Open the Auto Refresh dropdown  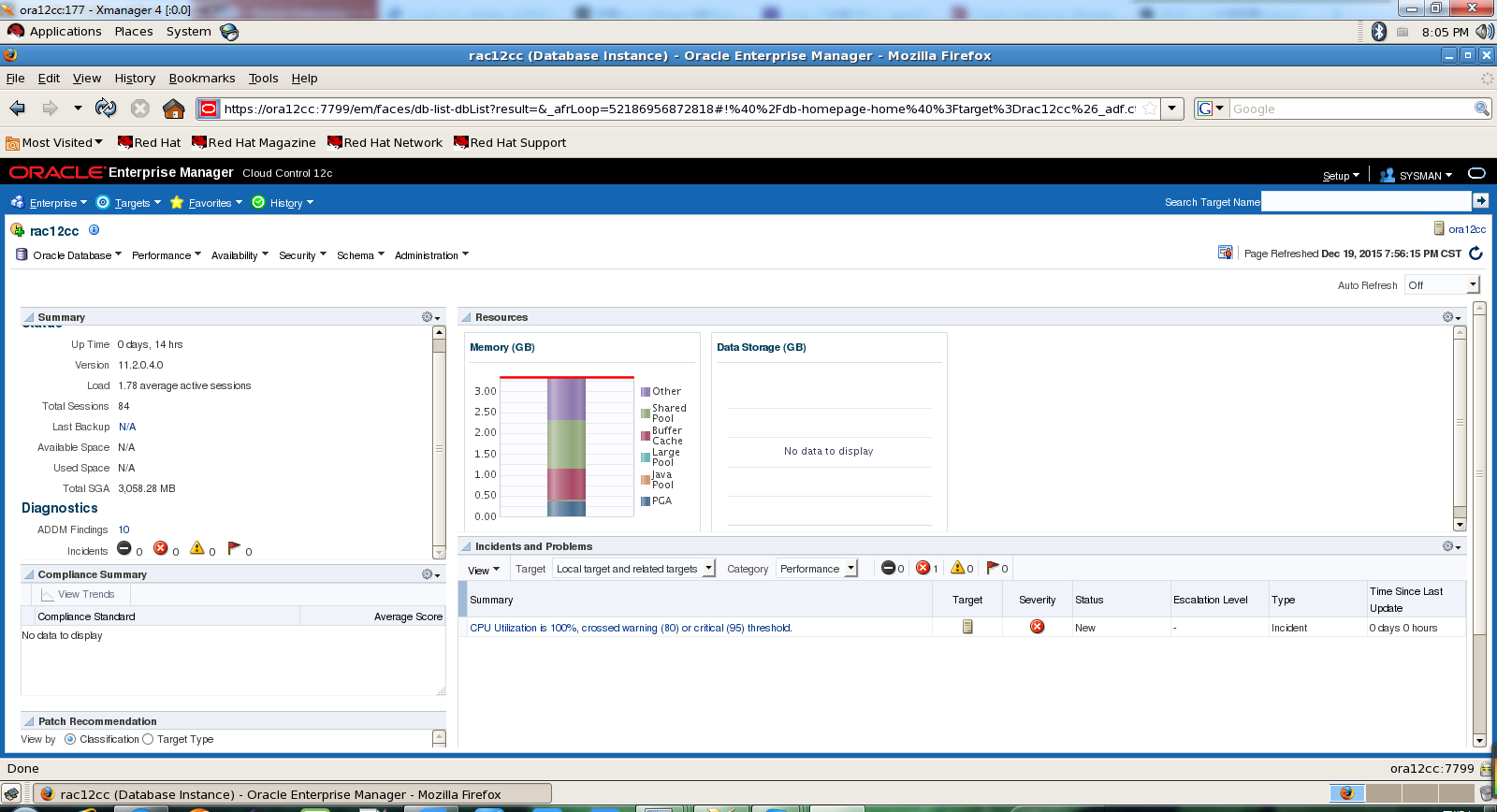1442,285
